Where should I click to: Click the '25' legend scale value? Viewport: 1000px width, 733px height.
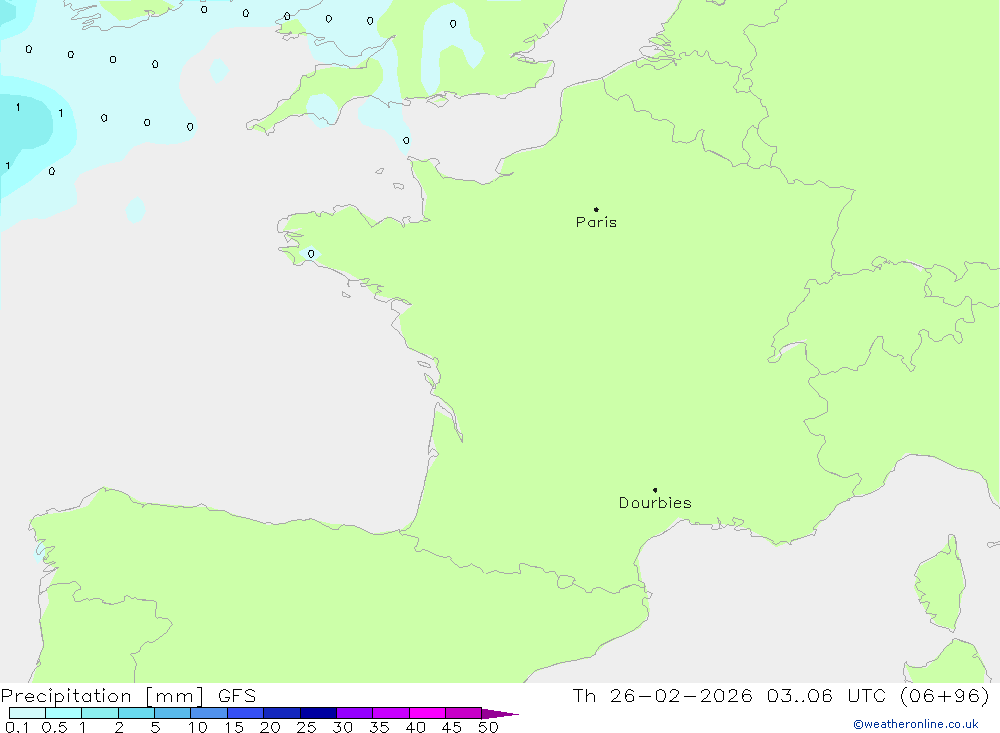(x=306, y=727)
